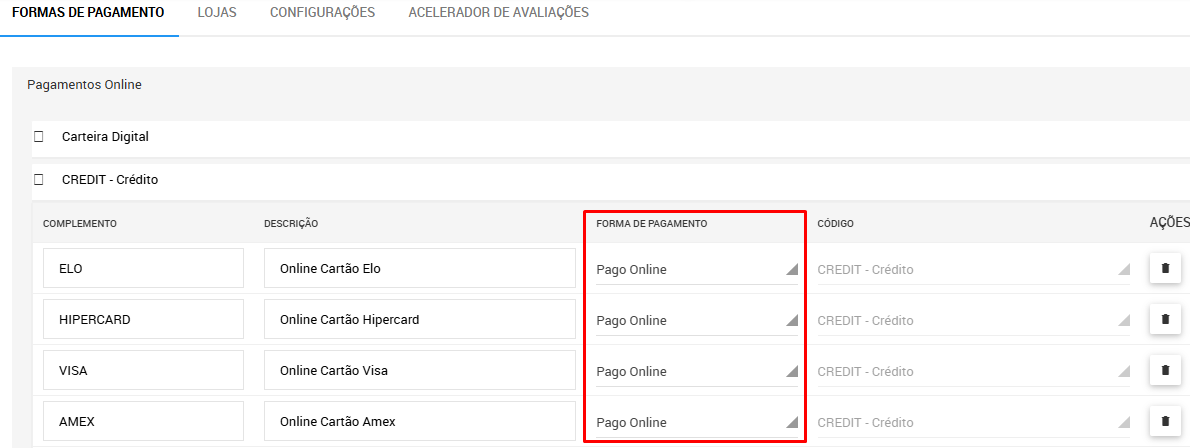Click the COMPLEMENTO column header
This screenshot has width=1190, height=448.
[80, 223]
